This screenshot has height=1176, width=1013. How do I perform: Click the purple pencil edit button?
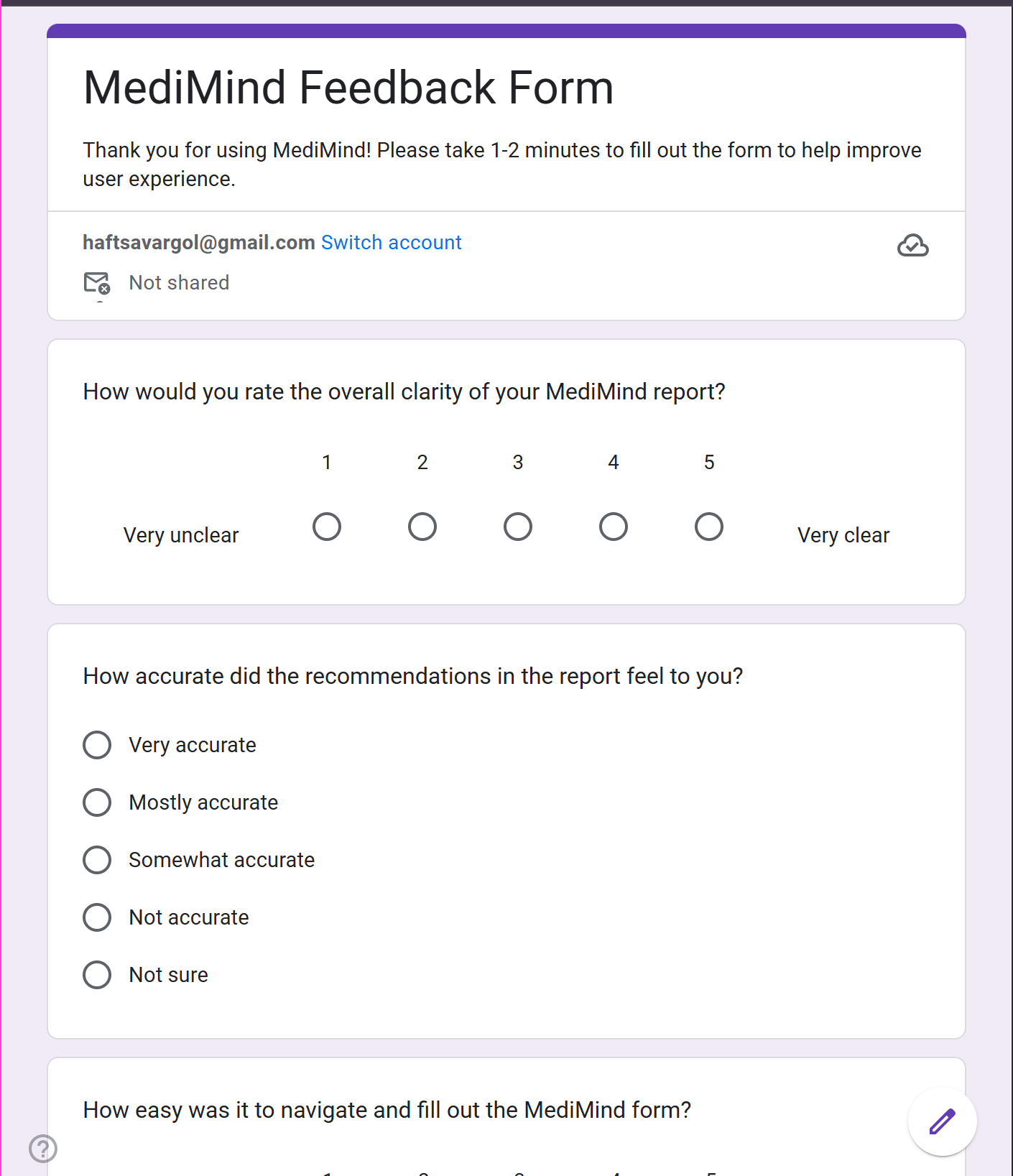[942, 1121]
